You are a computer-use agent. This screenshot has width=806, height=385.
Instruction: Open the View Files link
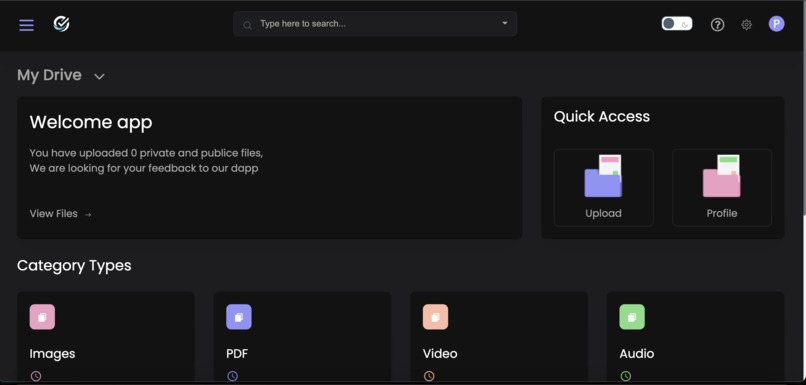(x=61, y=214)
